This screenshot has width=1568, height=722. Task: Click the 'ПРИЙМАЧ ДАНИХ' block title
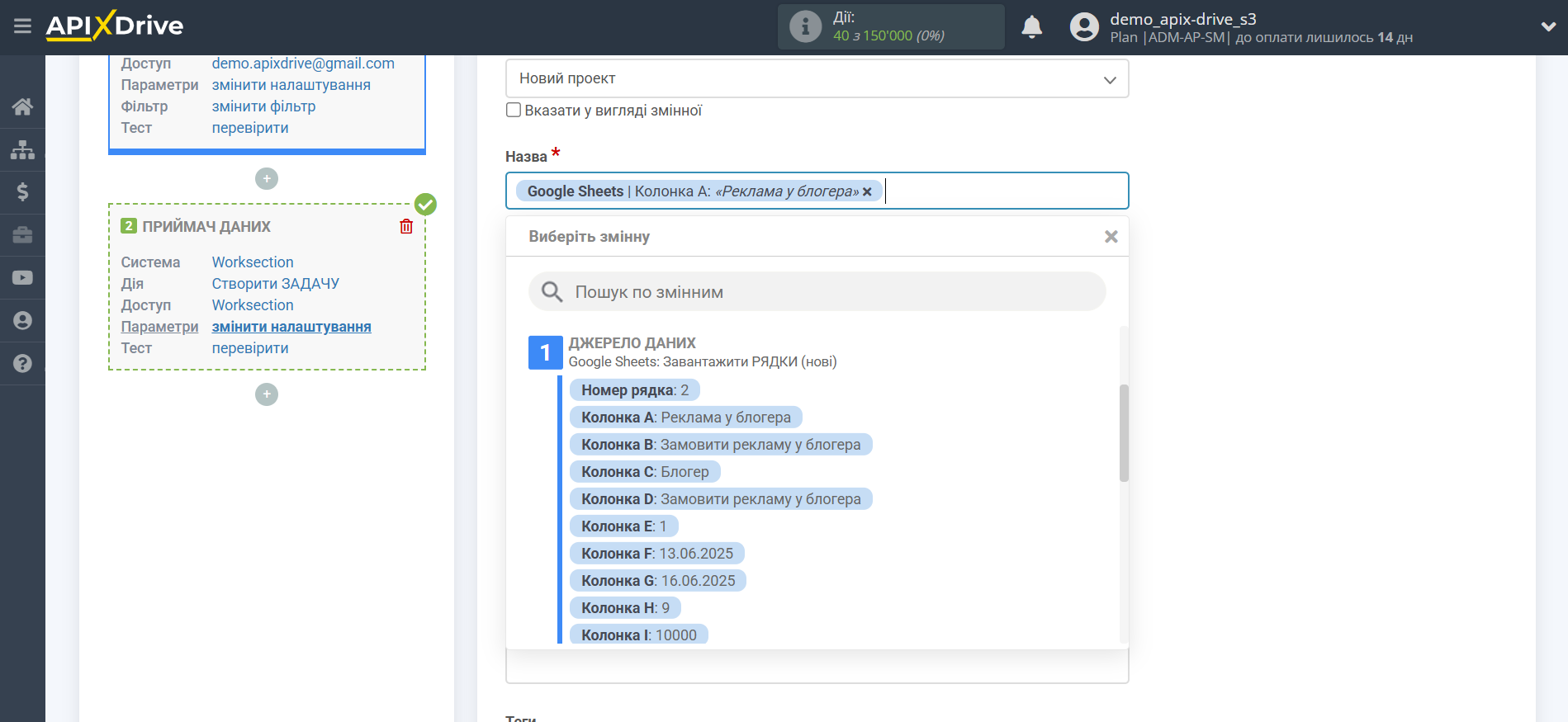206,227
